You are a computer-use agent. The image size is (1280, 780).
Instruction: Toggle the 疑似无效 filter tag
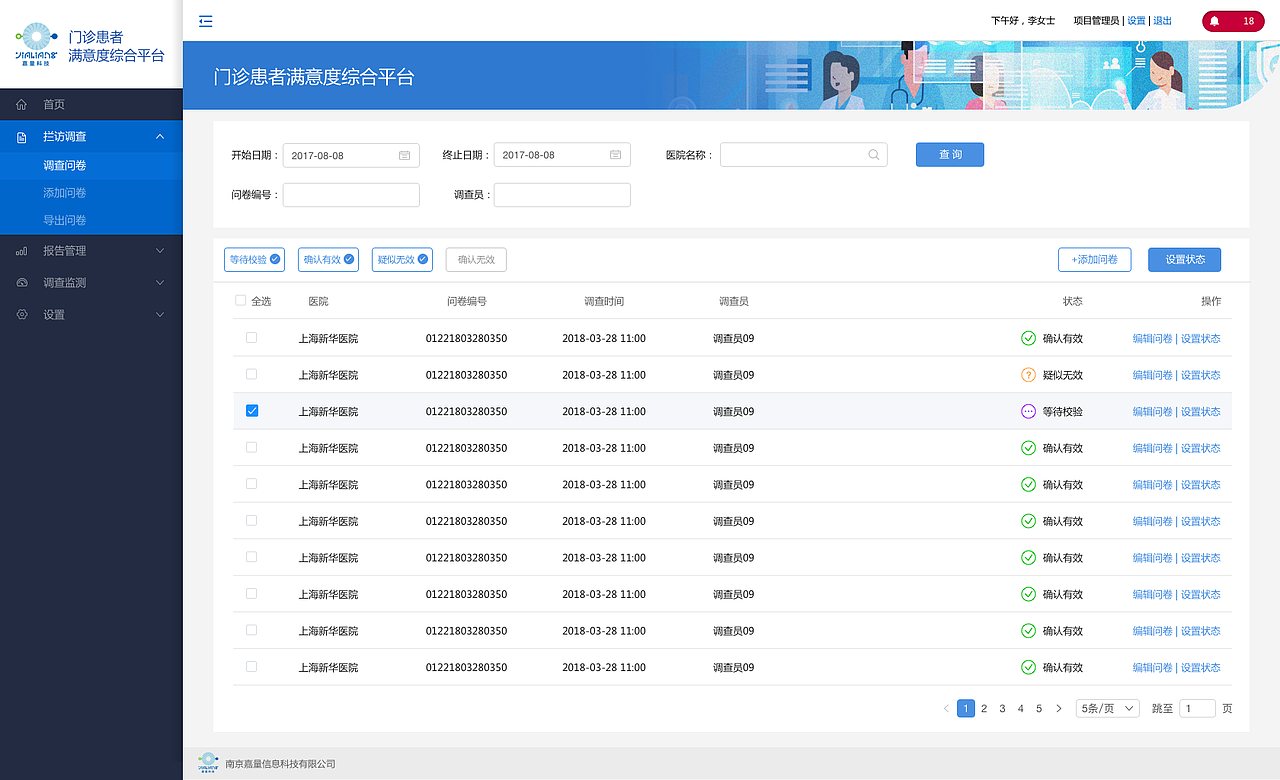pos(402,260)
